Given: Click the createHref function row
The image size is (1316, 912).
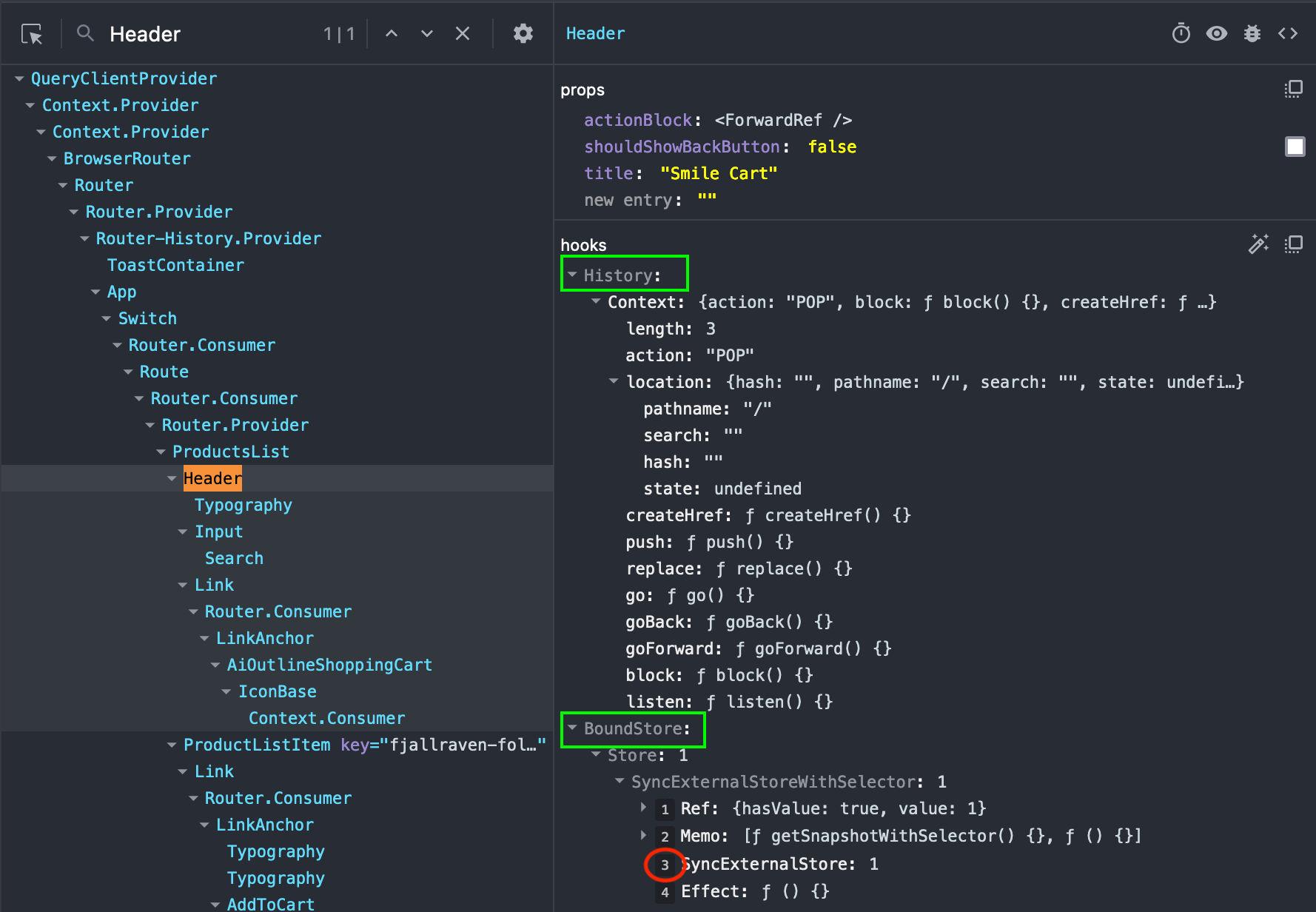Looking at the screenshot, I should point(768,515).
